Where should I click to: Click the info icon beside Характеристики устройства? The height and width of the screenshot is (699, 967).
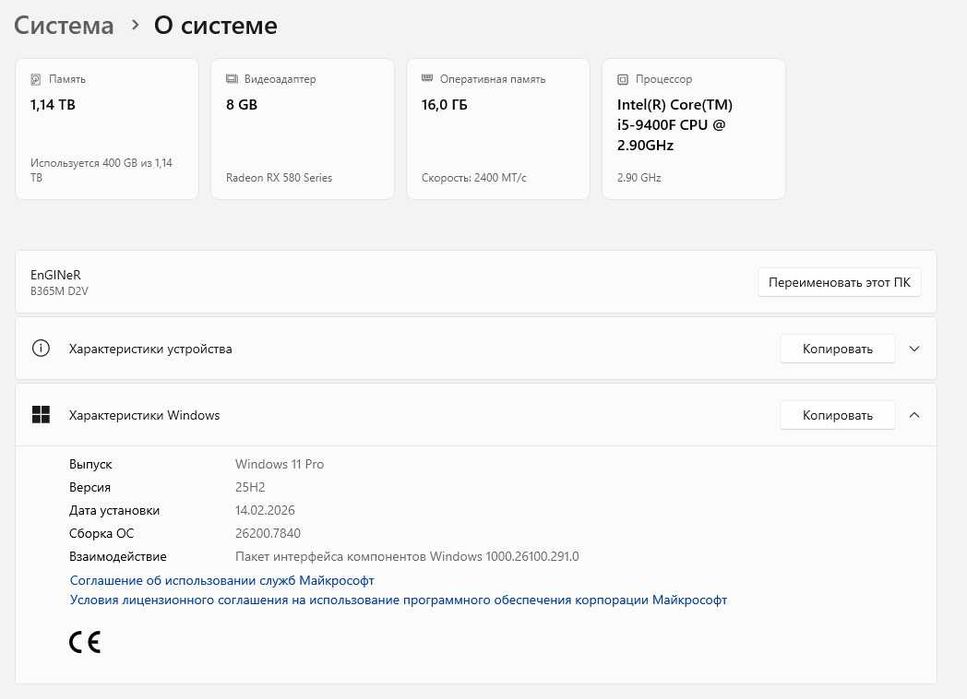point(41,349)
